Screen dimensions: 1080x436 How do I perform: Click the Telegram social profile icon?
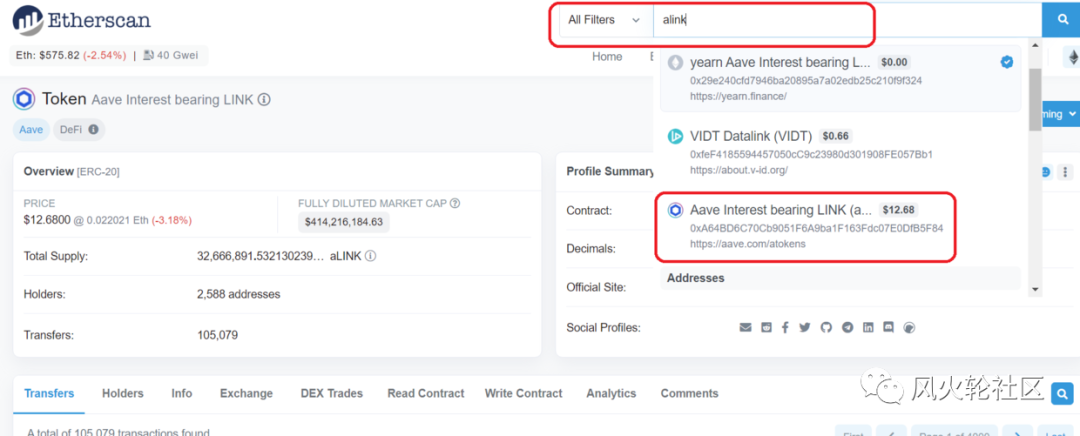click(x=848, y=327)
